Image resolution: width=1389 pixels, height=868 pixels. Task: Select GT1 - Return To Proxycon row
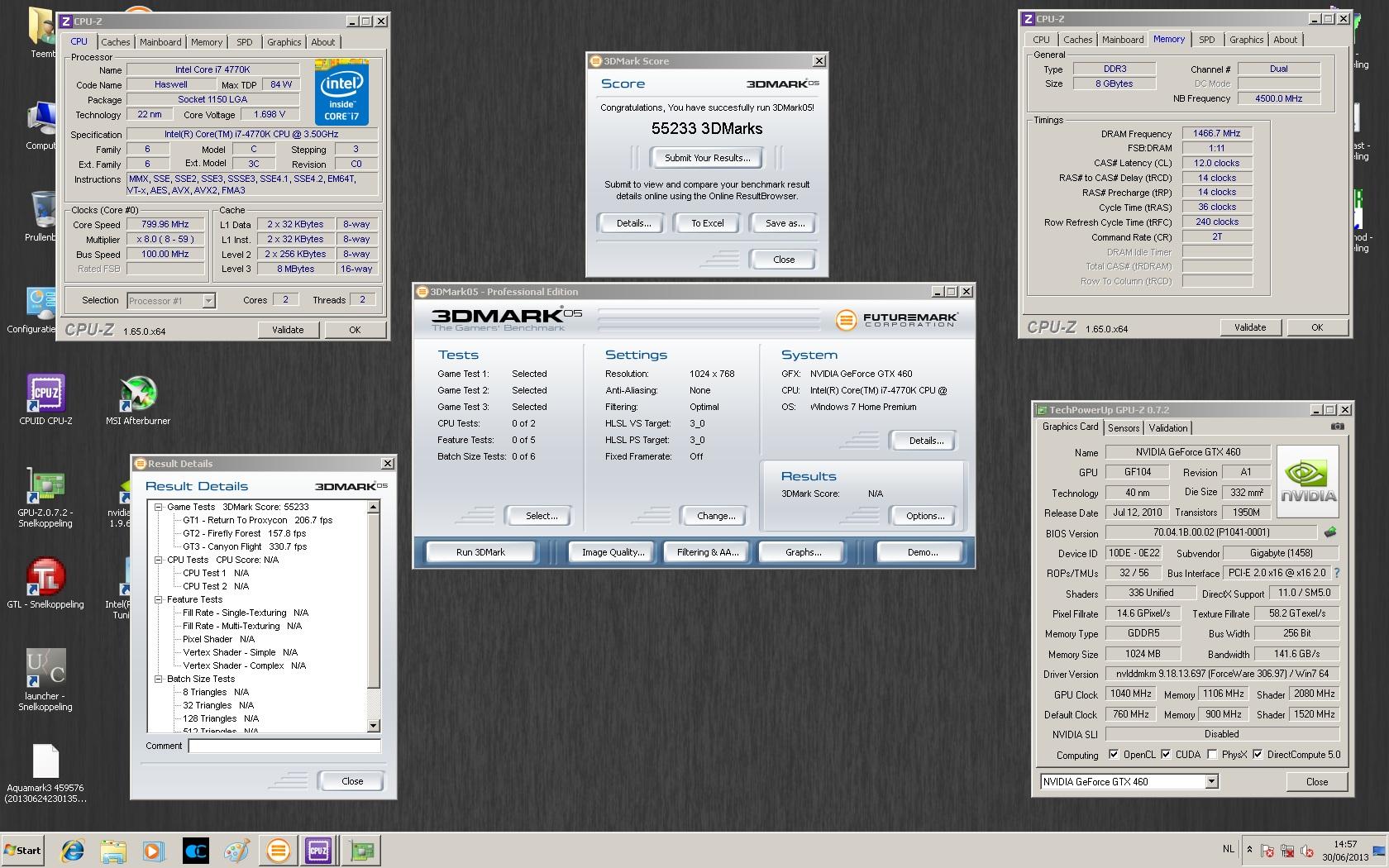tap(257, 520)
